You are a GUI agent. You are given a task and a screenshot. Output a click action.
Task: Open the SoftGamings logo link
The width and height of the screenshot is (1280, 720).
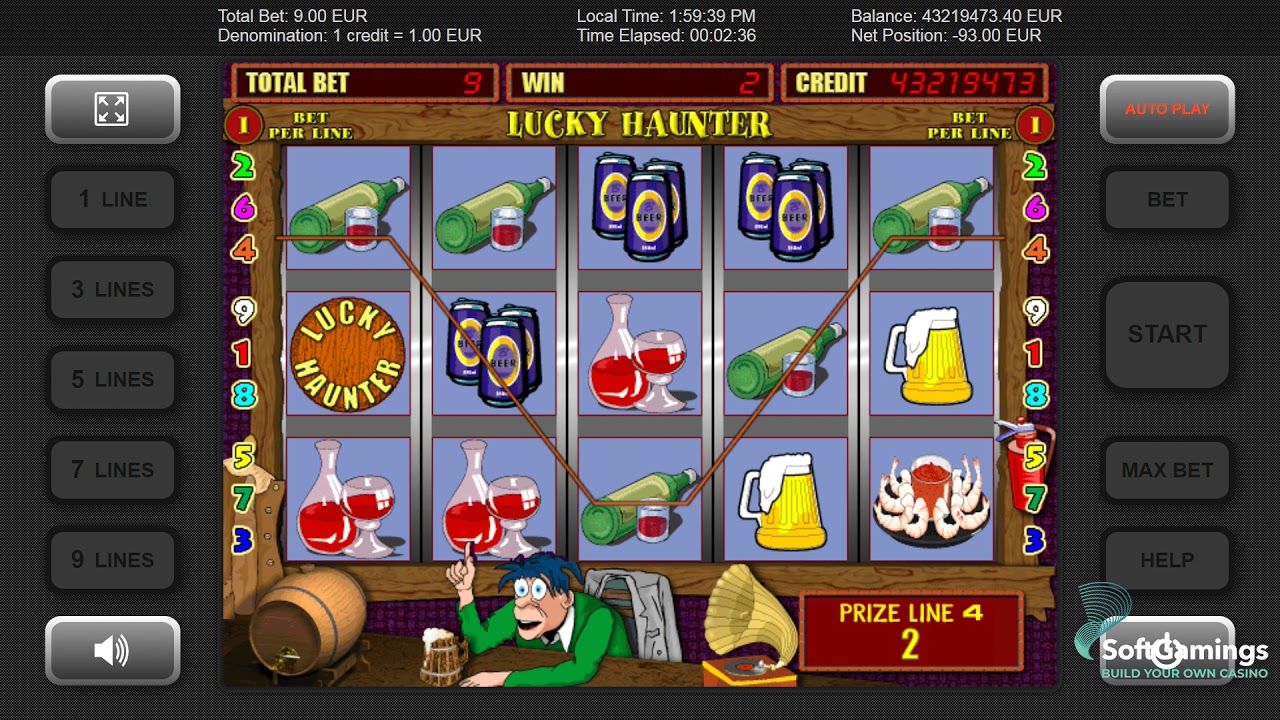1170,633
